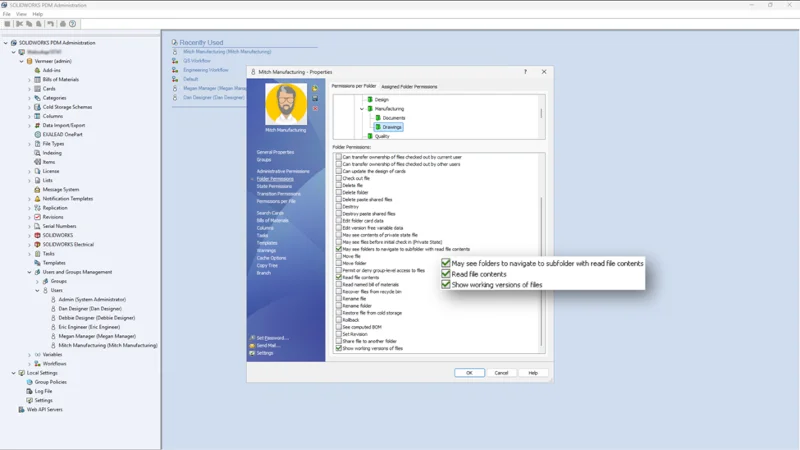
Task: Collapse the Manufacturing folder in permissions tree
Action: [362, 109]
